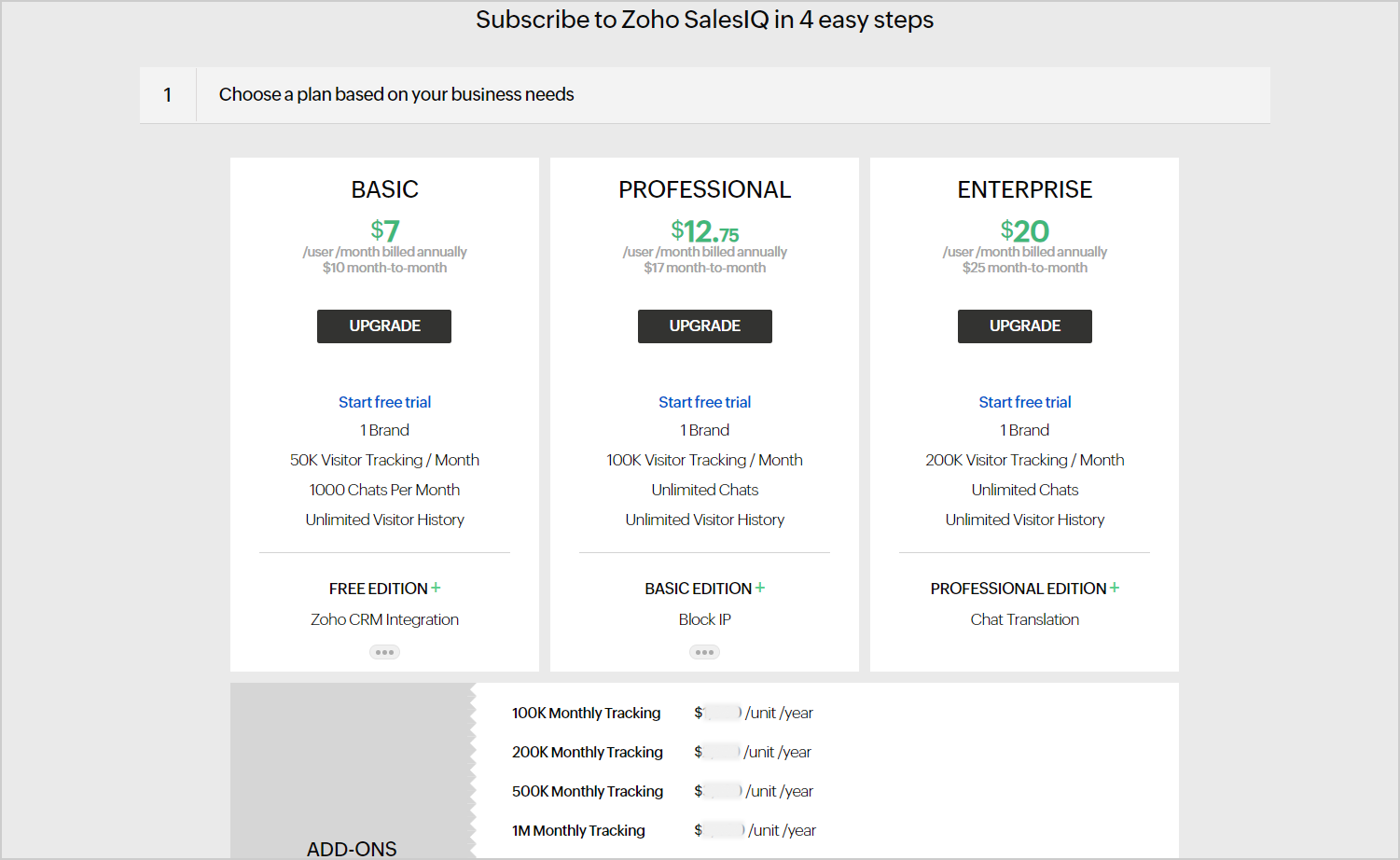This screenshot has width=1400, height=860.
Task: Click the Block IP feature text
Action: tap(704, 619)
